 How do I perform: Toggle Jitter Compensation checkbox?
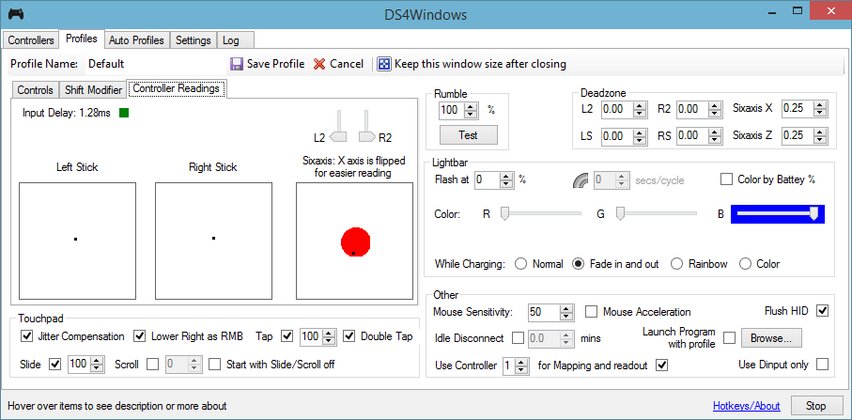(27, 336)
